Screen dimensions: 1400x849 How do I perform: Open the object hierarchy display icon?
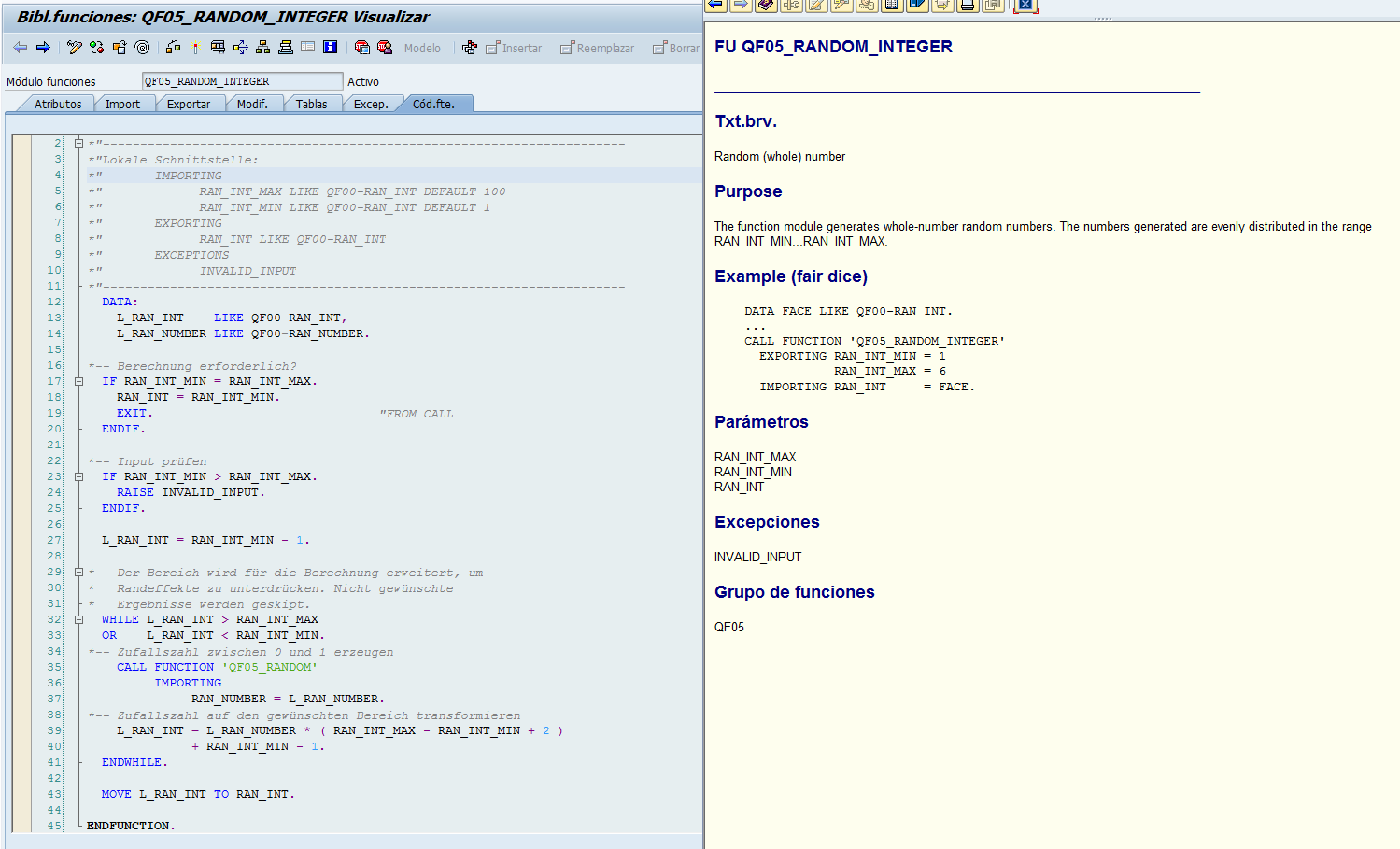(x=262, y=48)
